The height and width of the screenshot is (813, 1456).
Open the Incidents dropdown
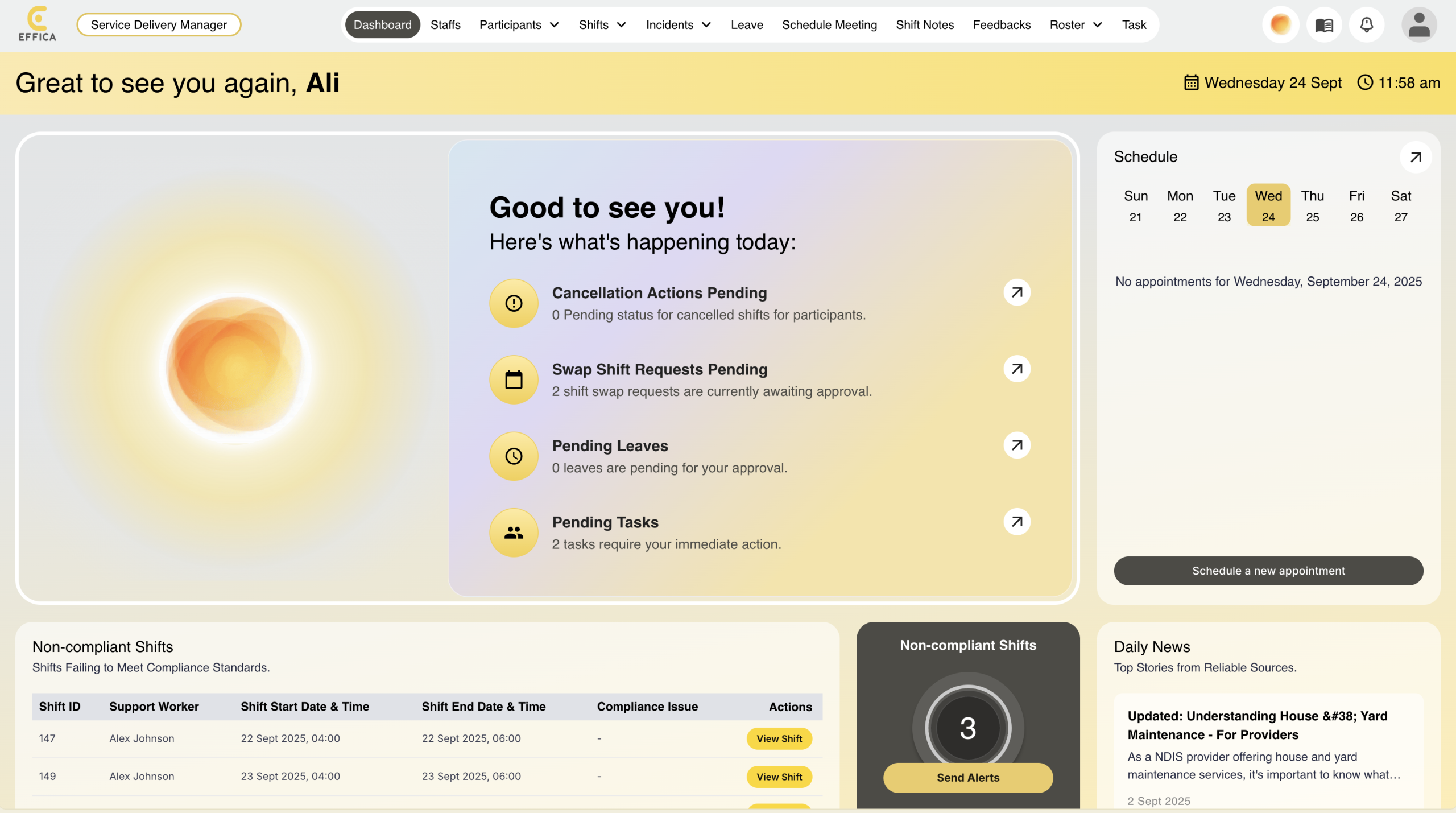678,24
